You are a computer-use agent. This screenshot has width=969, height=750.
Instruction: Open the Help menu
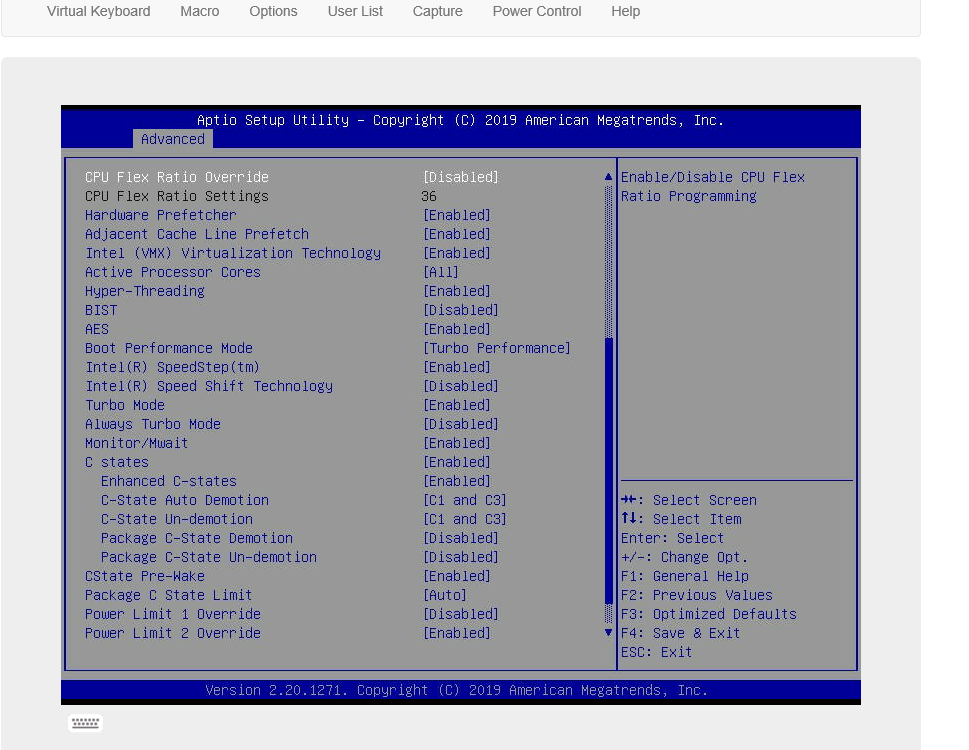(x=625, y=11)
